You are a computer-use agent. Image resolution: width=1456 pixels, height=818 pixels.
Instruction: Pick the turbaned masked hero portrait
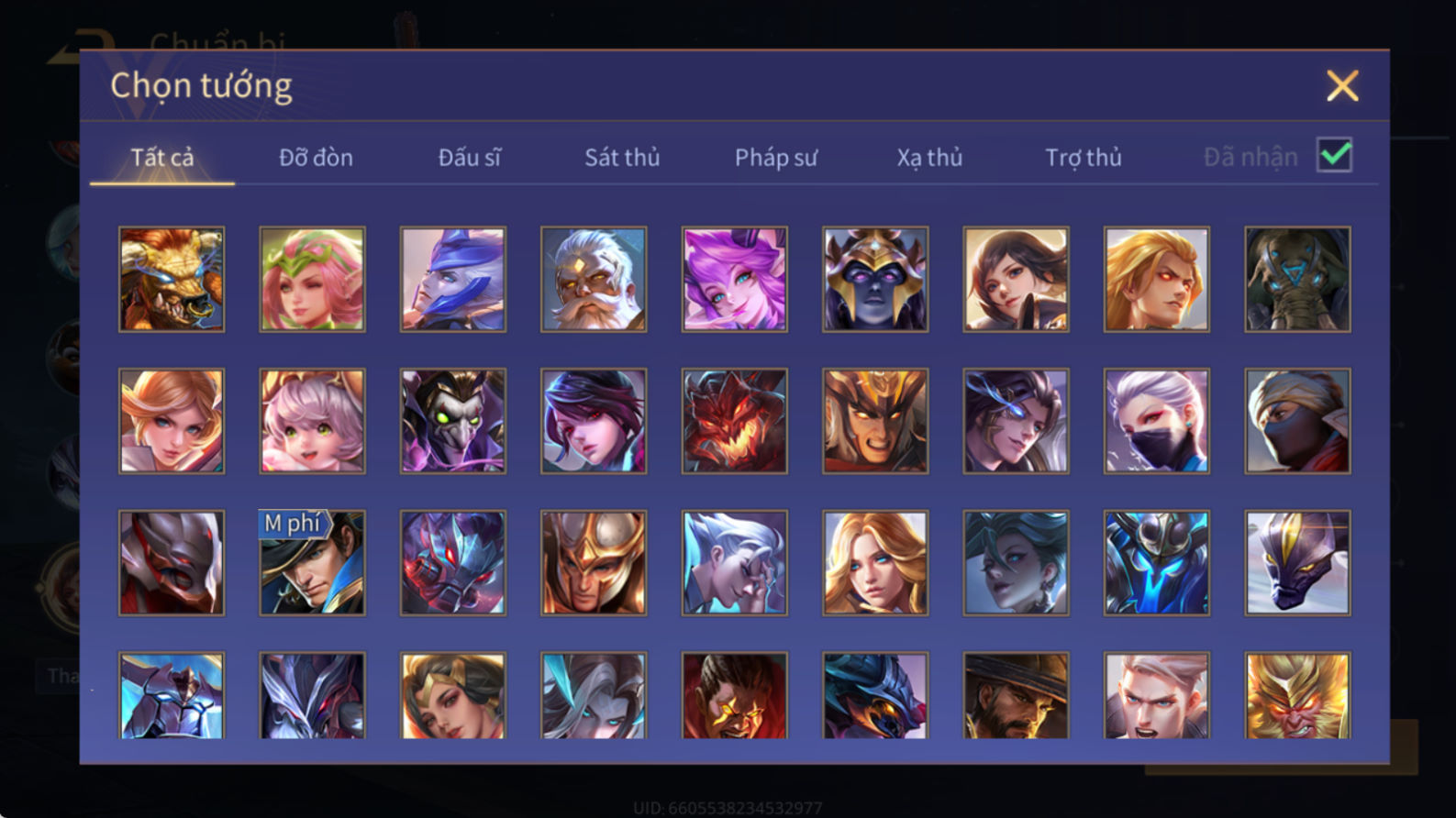click(x=1297, y=422)
